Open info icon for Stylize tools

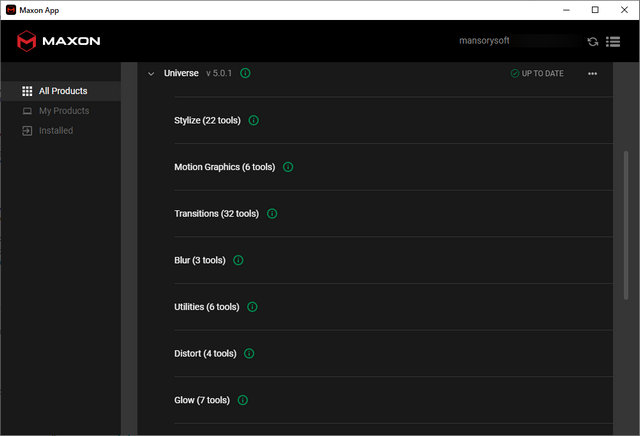253,120
